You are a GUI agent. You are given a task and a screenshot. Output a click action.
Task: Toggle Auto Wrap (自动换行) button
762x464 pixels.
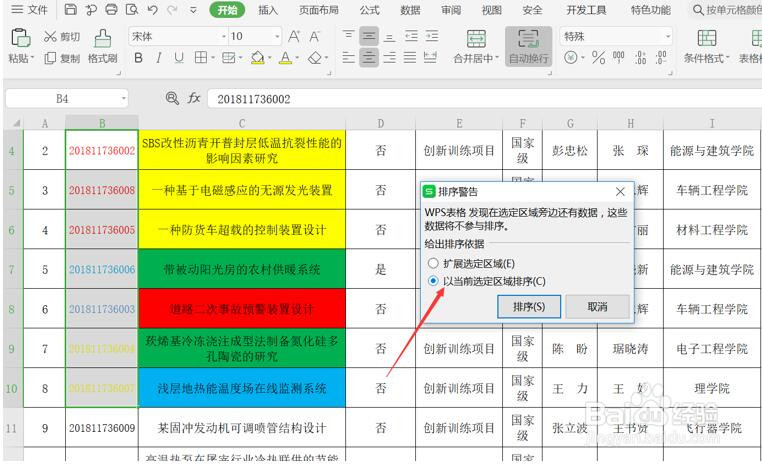point(528,47)
